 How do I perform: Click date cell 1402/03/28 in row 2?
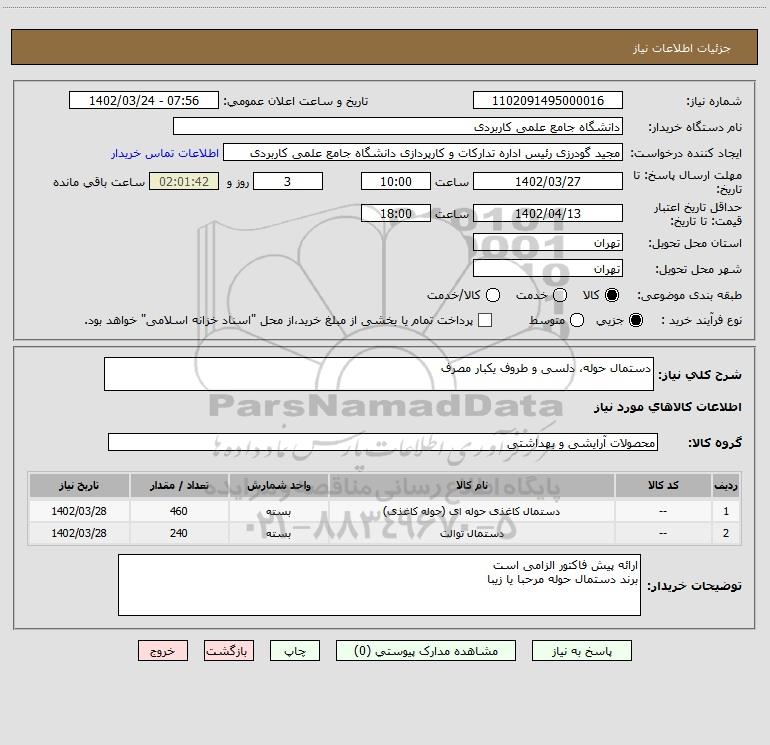(79, 533)
